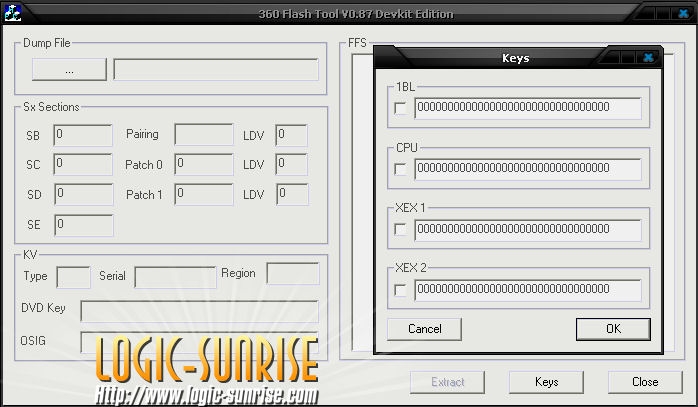The width and height of the screenshot is (698, 407).
Task: Click the Patch 0 field
Action: click(x=204, y=165)
